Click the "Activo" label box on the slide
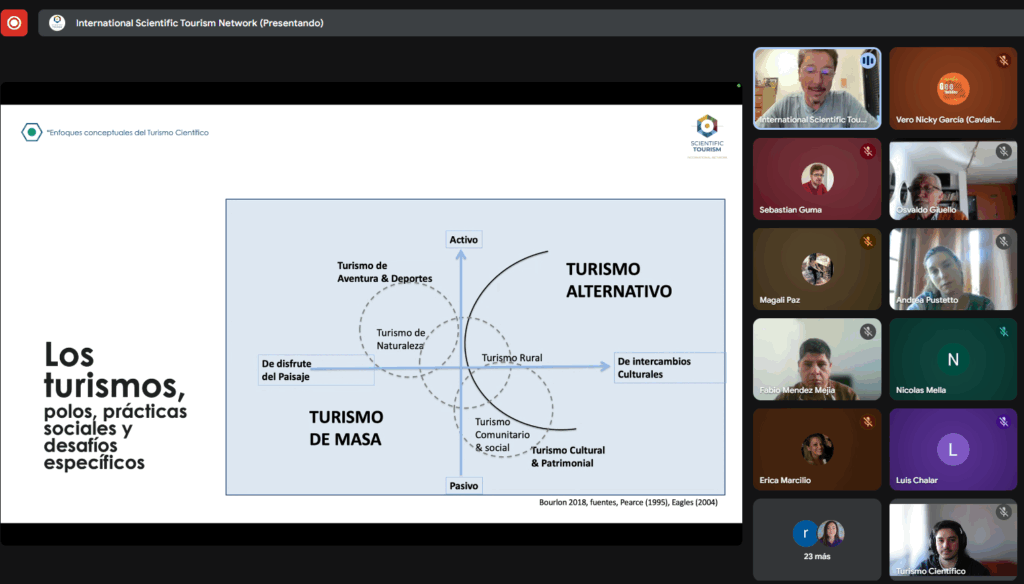1024x584 pixels. tap(464, 240)
